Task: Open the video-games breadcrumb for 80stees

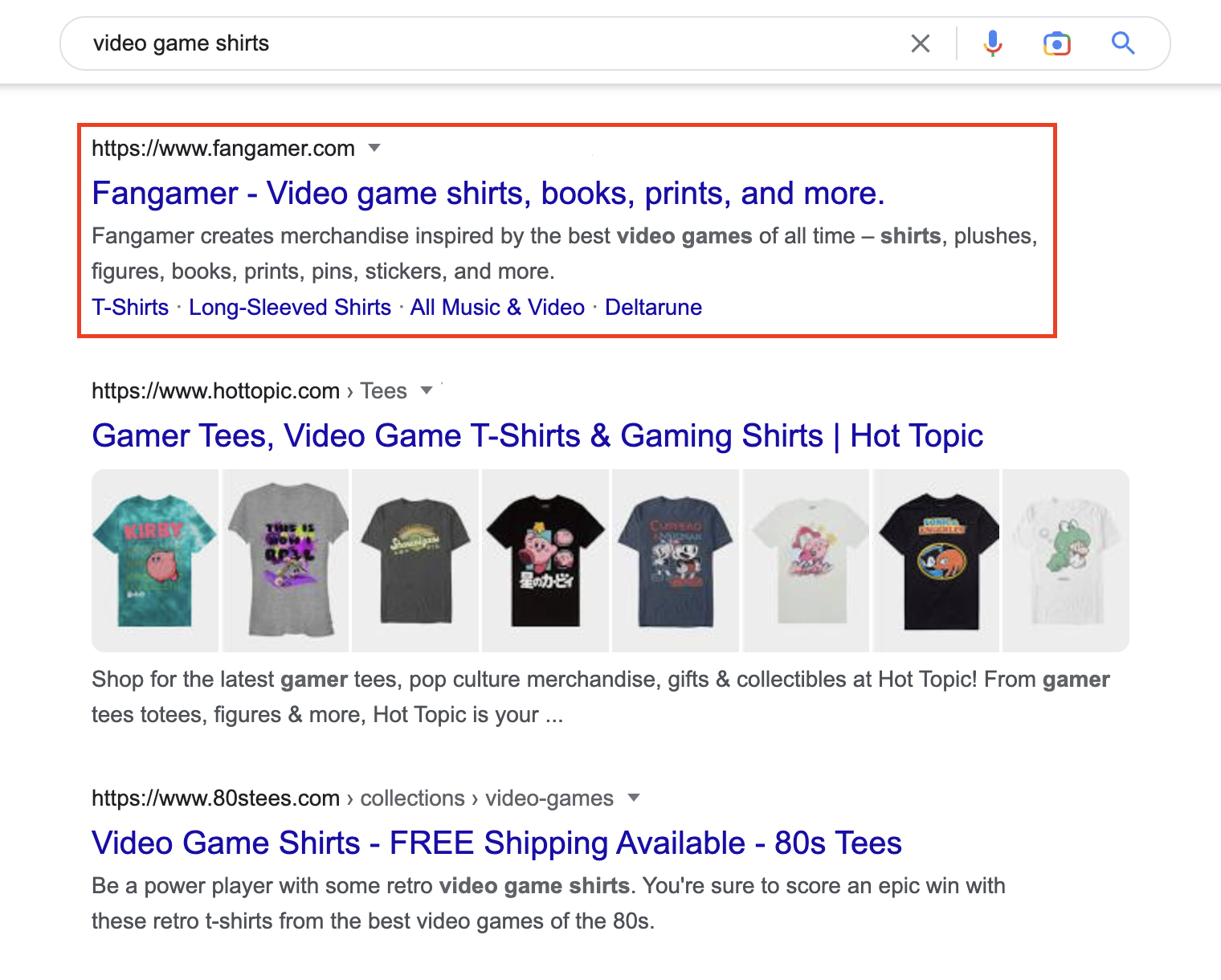Action: tap(549, 798)
